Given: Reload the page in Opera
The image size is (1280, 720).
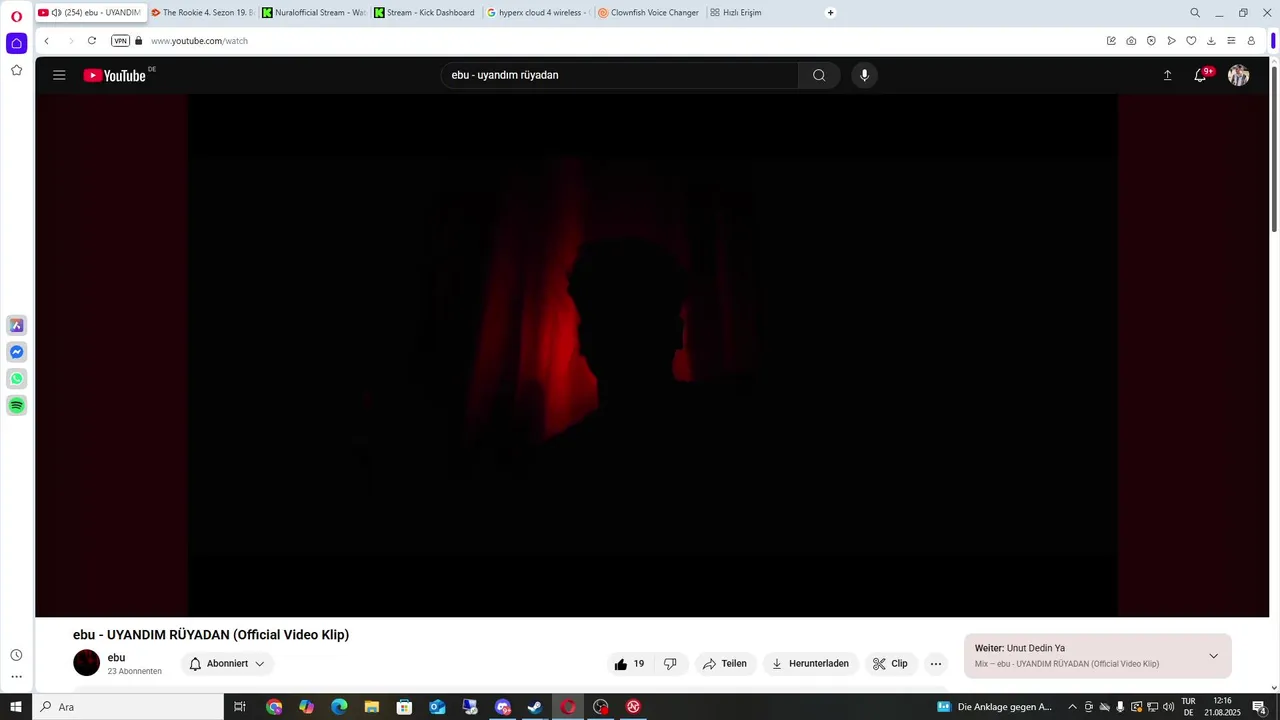Looking at the screenshot, I should pyautogui.click(x=92, y=41).
